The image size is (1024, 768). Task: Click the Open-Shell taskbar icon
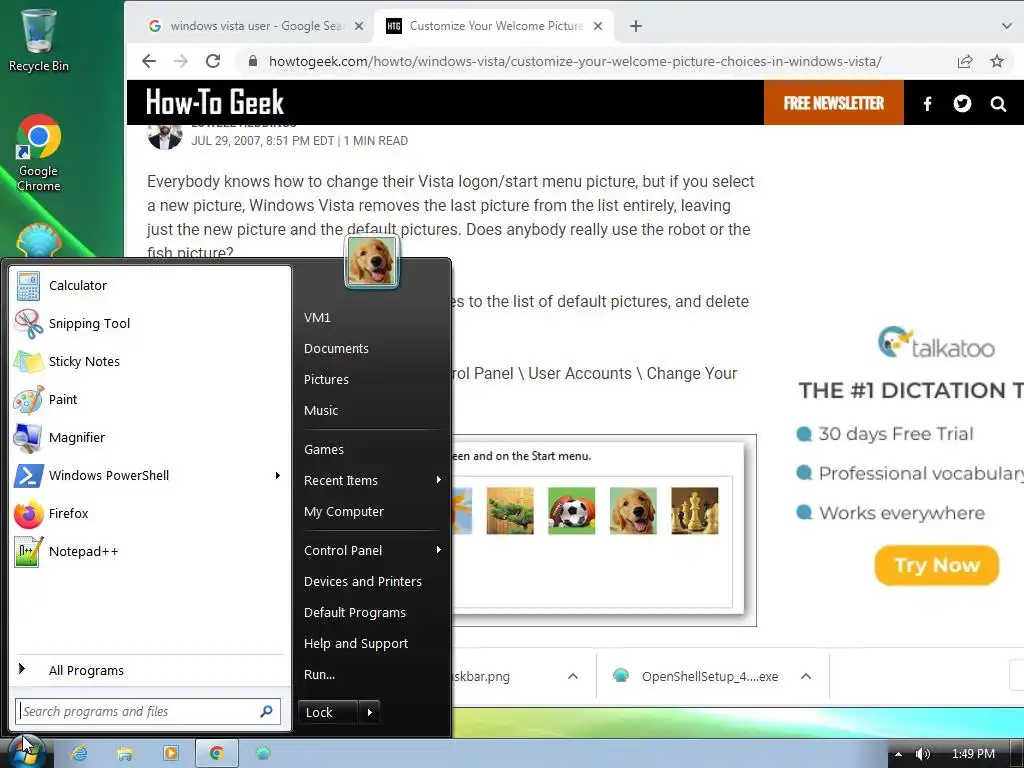263,754
